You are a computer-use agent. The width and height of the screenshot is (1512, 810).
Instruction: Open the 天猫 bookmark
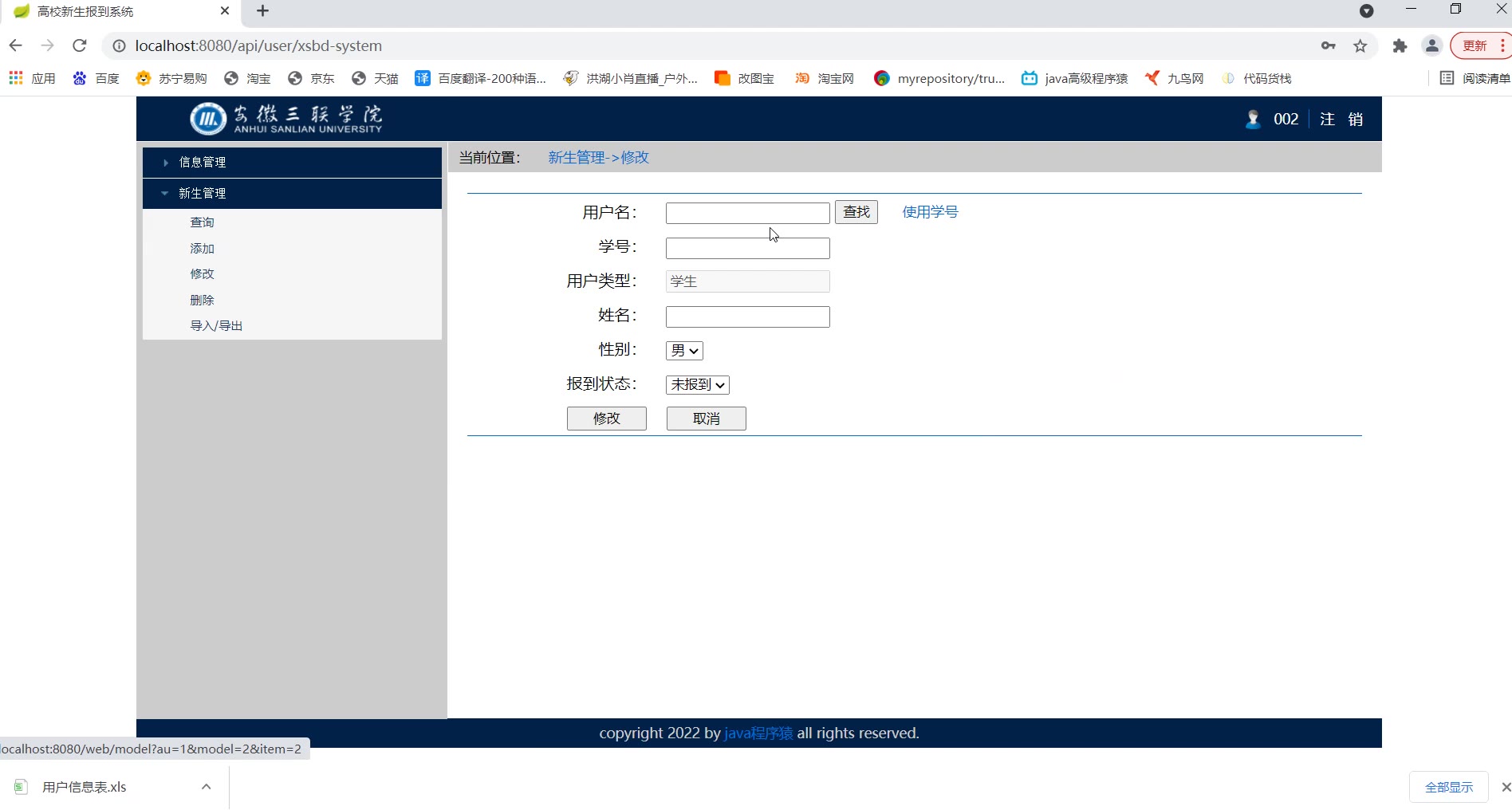[x=375, y=78]
